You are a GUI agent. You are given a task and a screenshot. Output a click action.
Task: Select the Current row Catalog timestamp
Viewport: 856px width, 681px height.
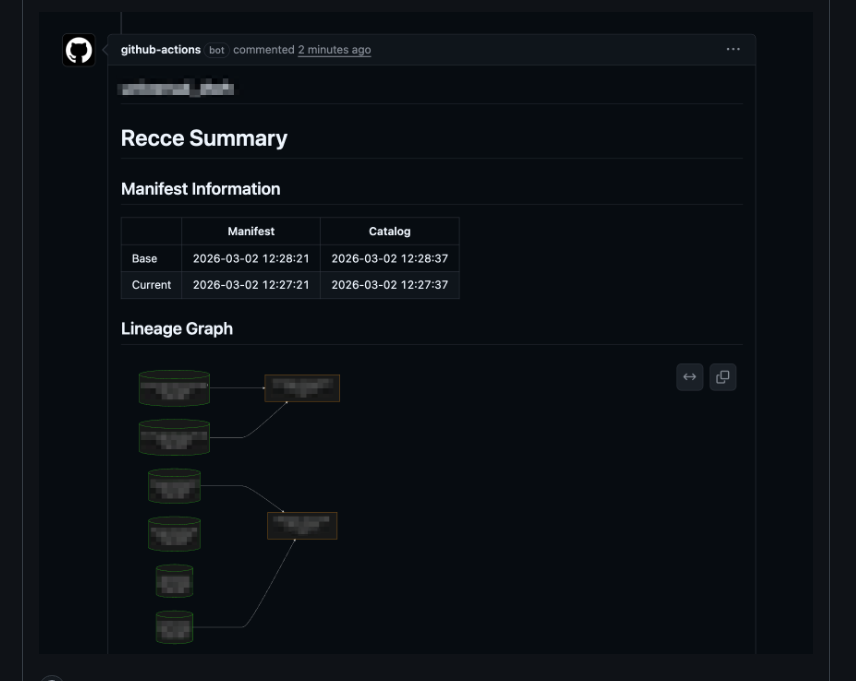(x=390, y=285)
